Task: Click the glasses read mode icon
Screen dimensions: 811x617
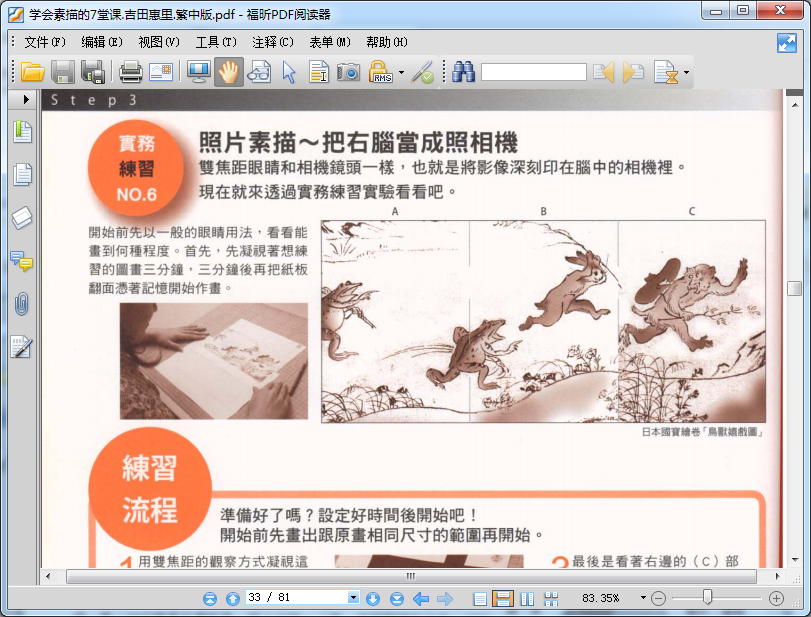Action: click(259, 72)
